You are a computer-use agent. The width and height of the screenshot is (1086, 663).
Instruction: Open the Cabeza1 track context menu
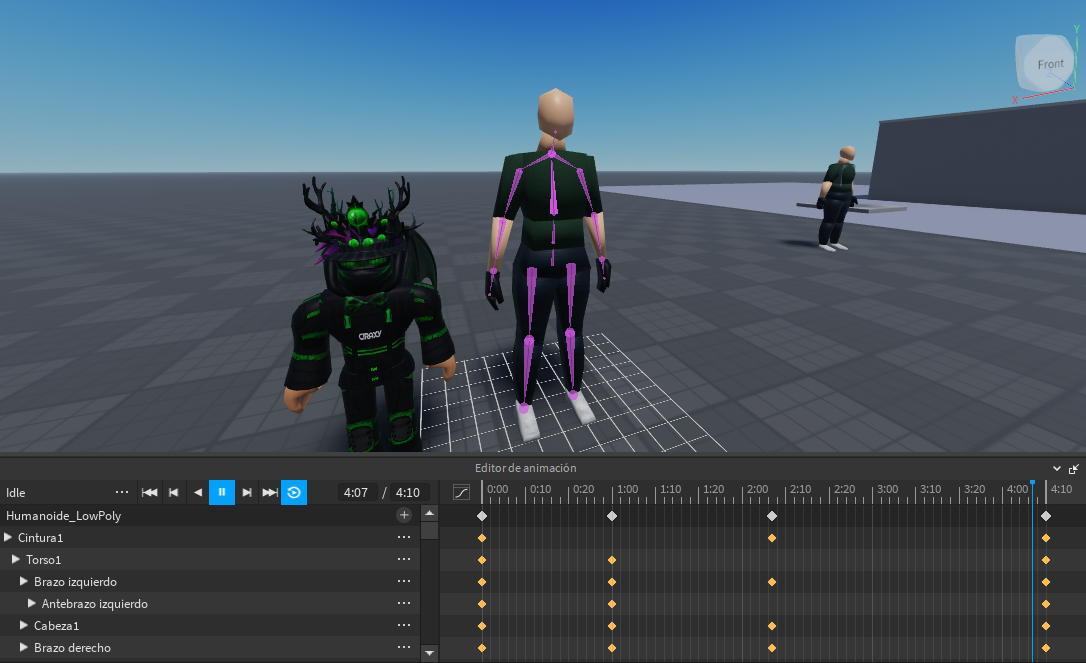(404, 625)
